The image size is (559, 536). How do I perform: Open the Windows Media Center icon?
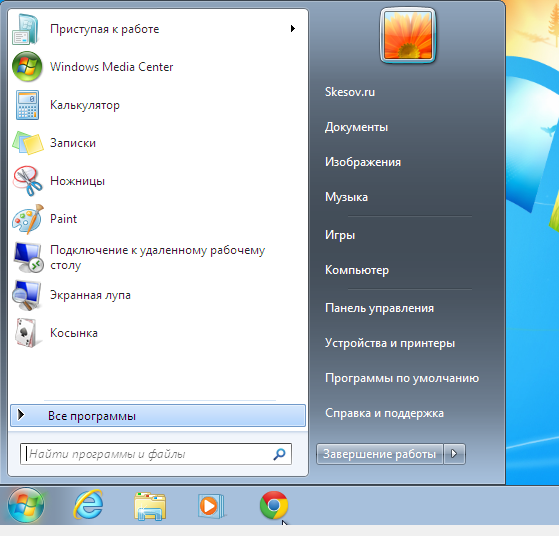(27, 67)
